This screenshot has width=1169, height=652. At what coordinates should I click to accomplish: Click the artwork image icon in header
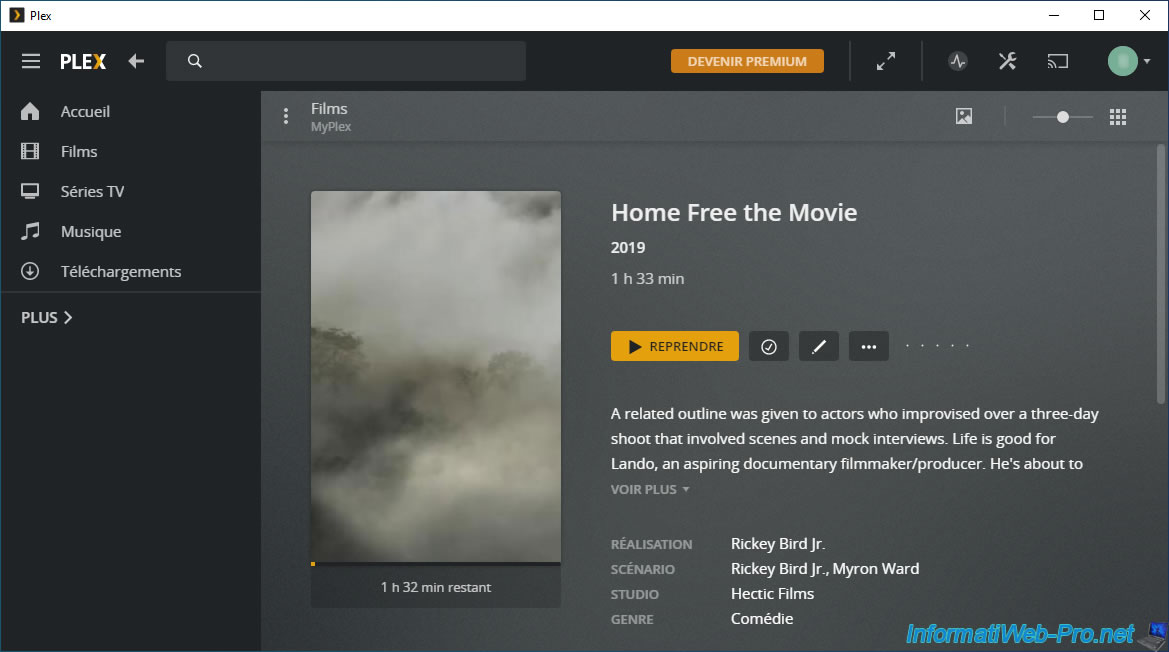click(964, 117)
